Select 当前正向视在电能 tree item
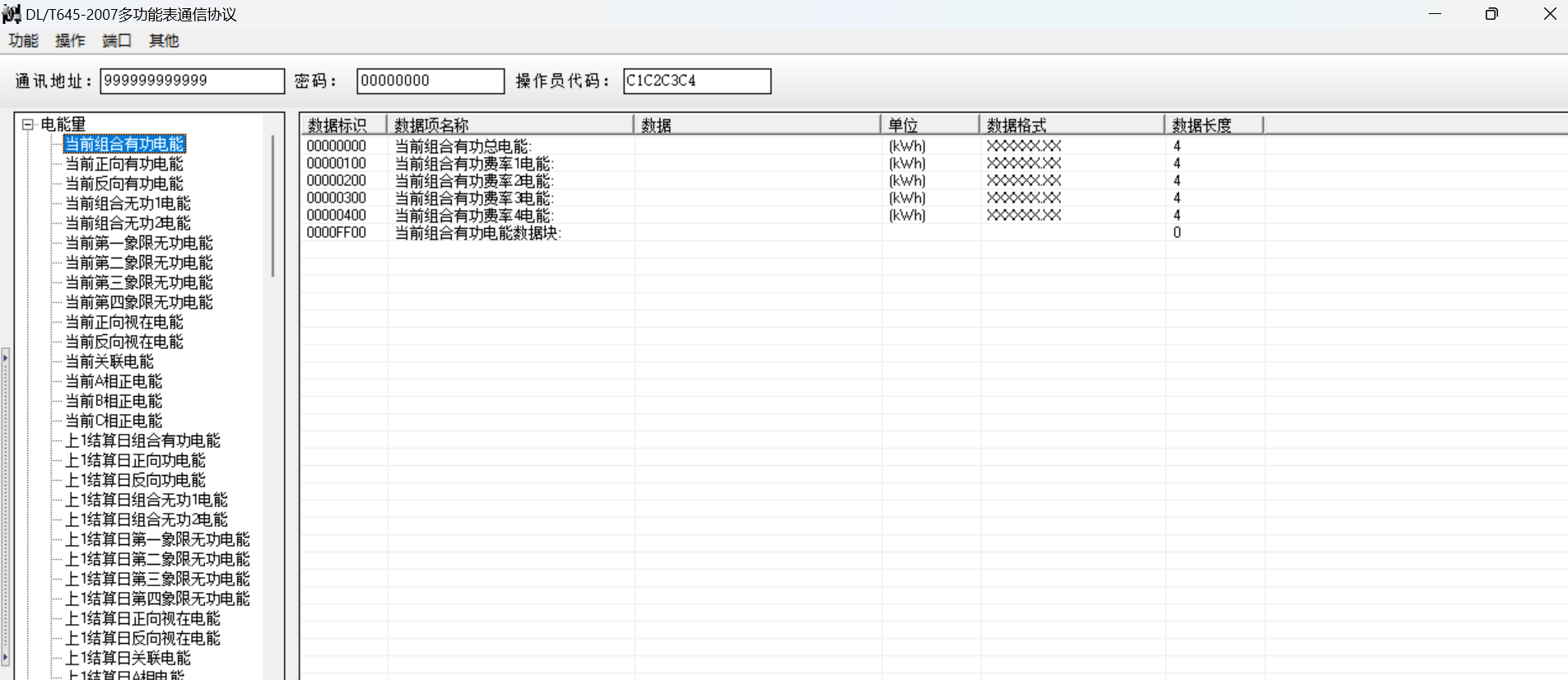1568x680 pixels. (x=124, y=322)
